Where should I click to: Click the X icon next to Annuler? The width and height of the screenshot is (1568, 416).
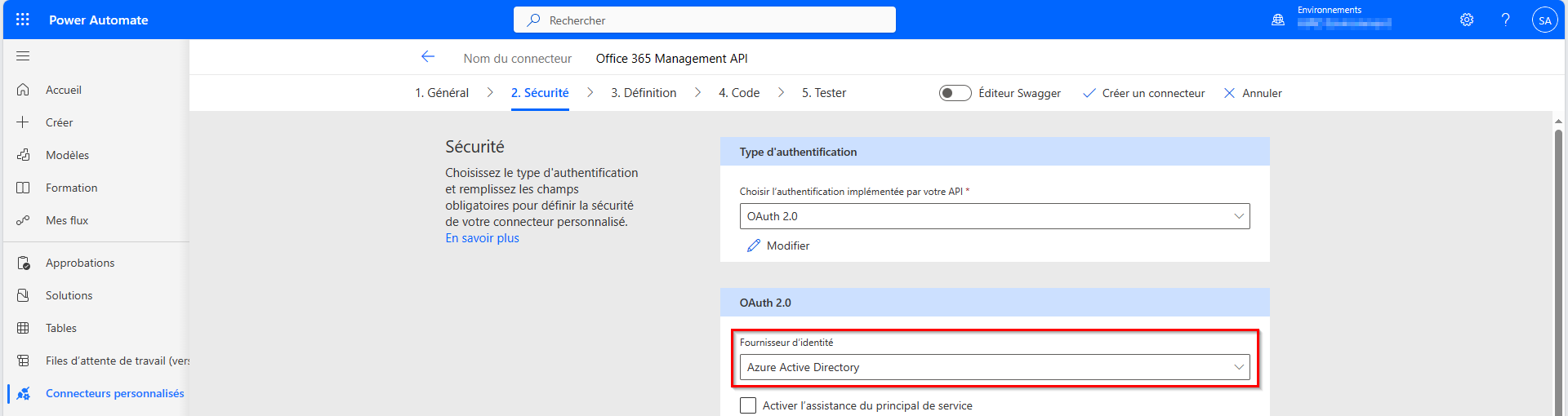[x=1229, y=93]
